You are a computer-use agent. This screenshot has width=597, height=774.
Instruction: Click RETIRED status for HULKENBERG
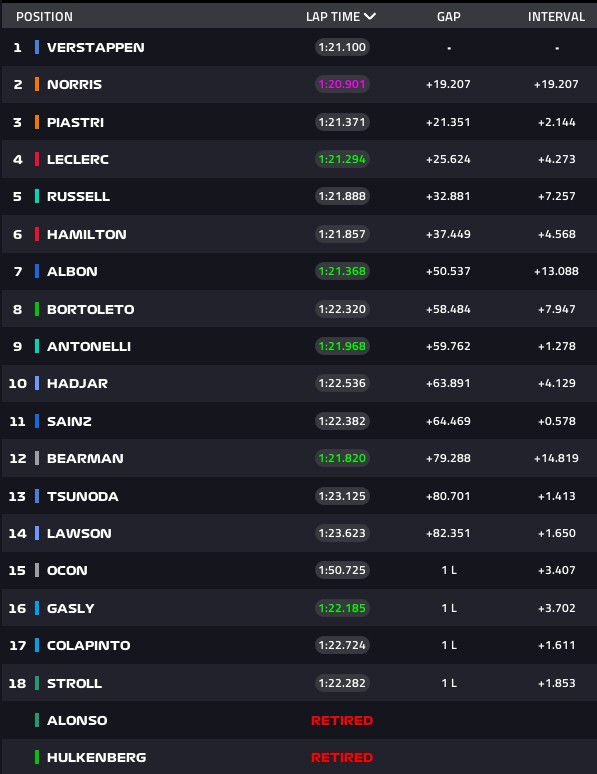pos(342,757)
